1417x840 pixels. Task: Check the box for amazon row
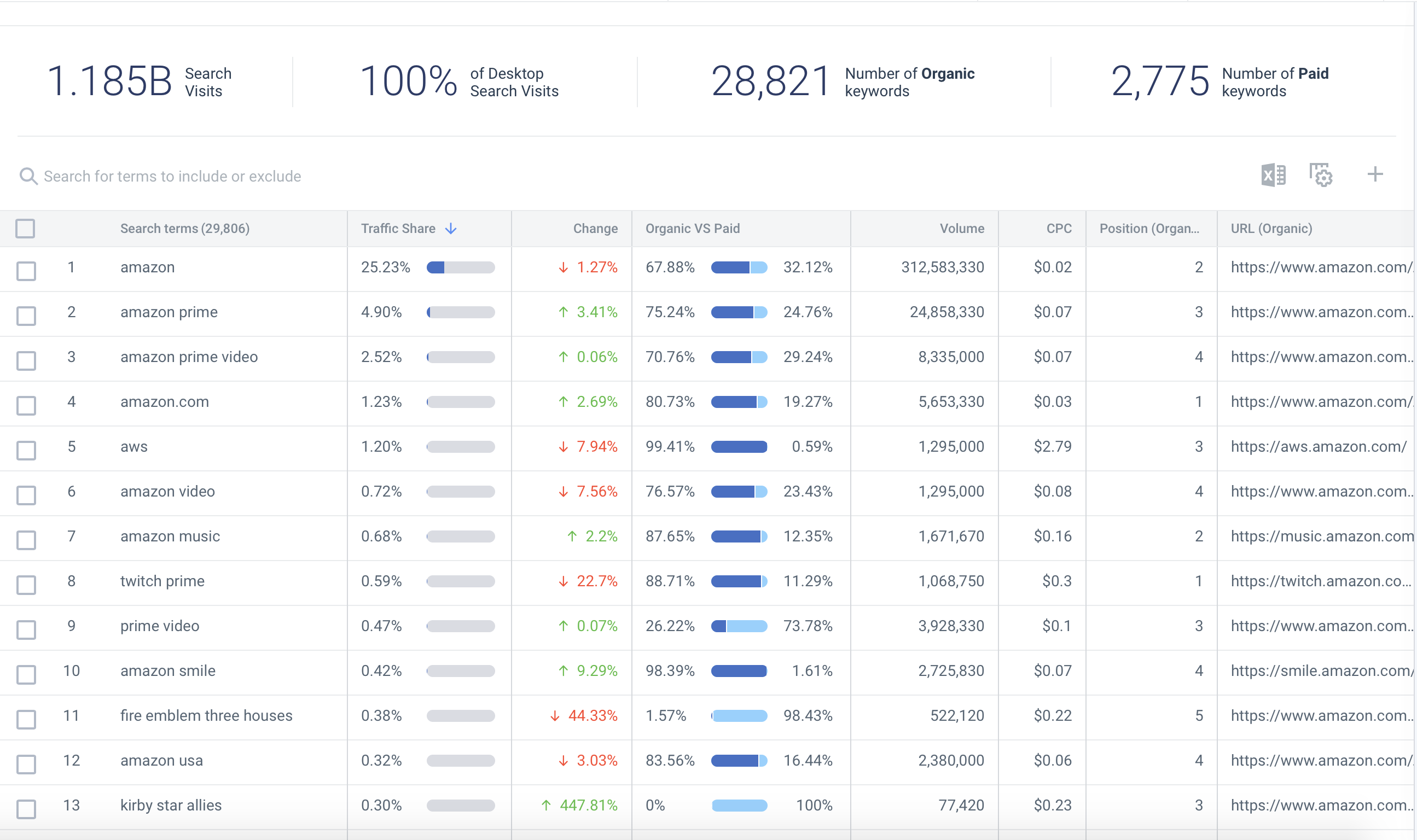coord(26,271)
